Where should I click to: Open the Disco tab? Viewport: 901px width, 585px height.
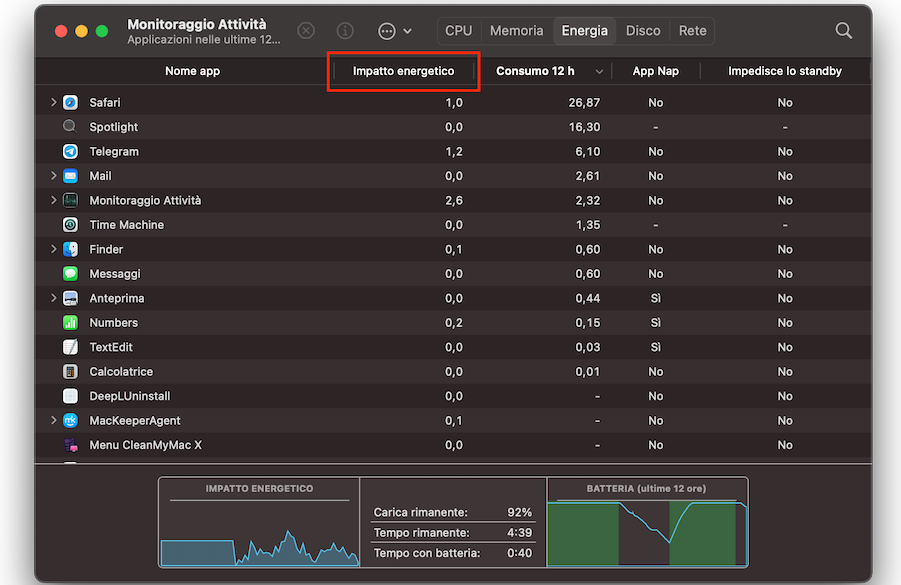pyautogui.click(x=643, y=31)
